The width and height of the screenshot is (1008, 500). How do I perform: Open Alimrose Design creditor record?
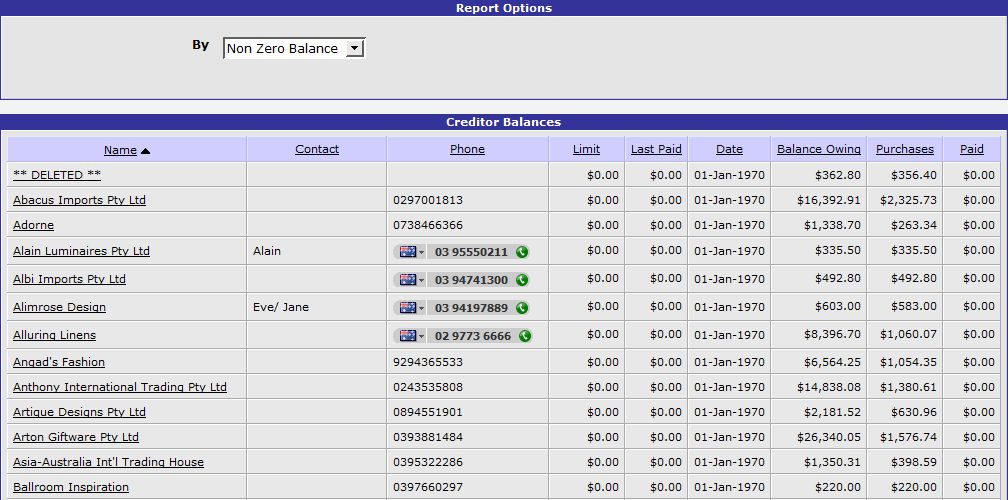click(59, 307)
